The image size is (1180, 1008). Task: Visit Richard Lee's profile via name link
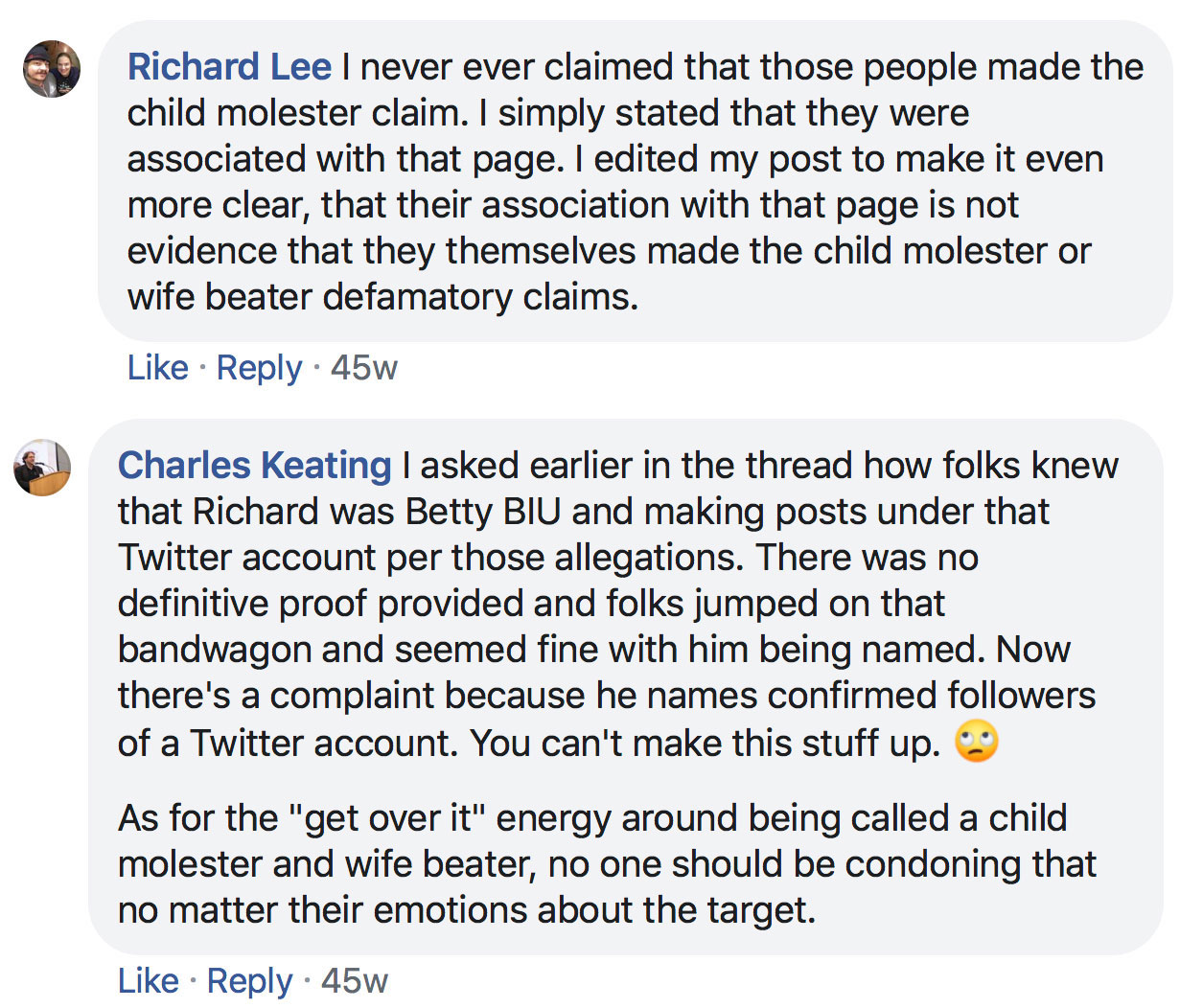(230, 67)
